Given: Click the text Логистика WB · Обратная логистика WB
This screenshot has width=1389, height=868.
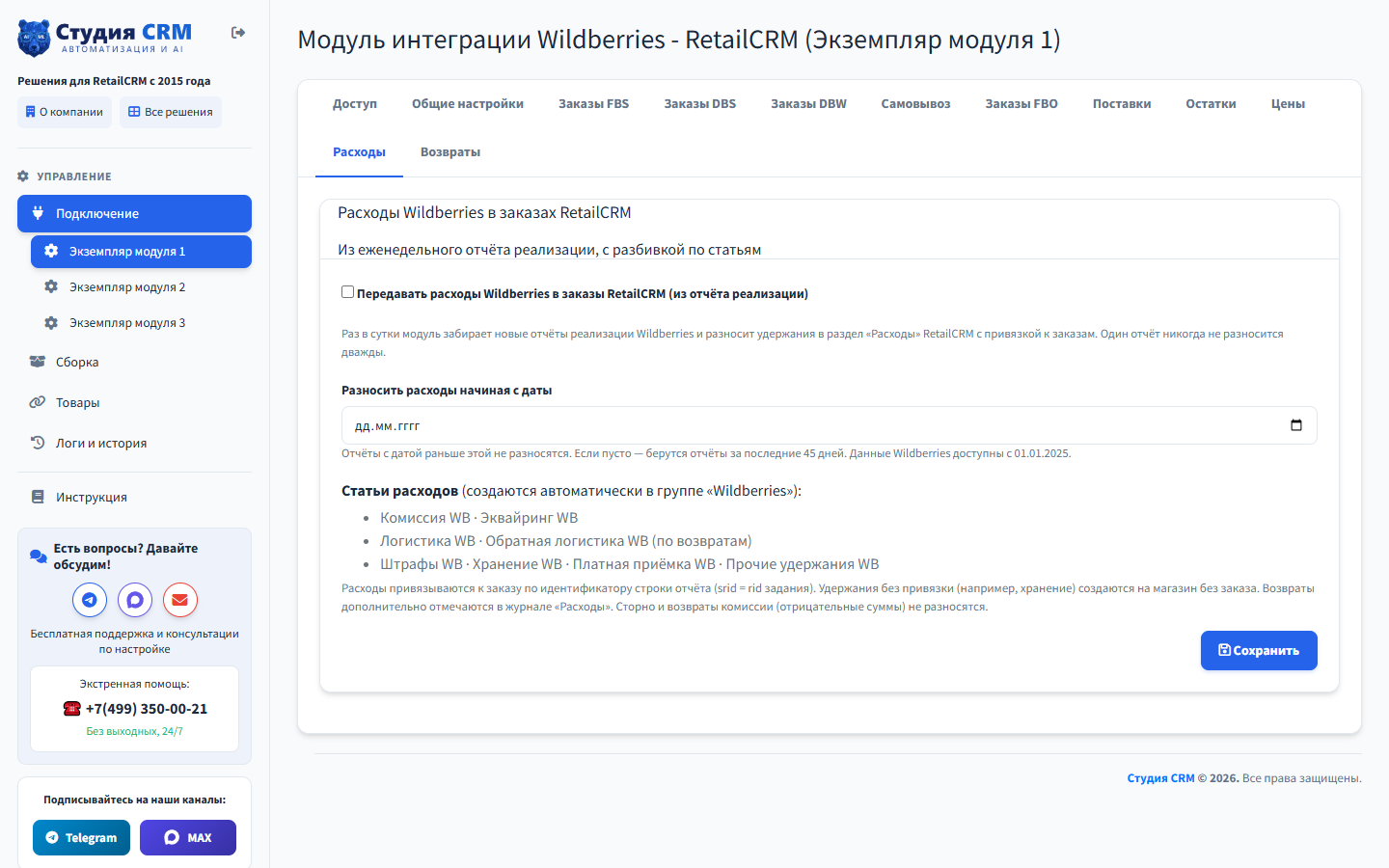Looking at the screenshot, I should pyautogui.click(x=565, y=541).
